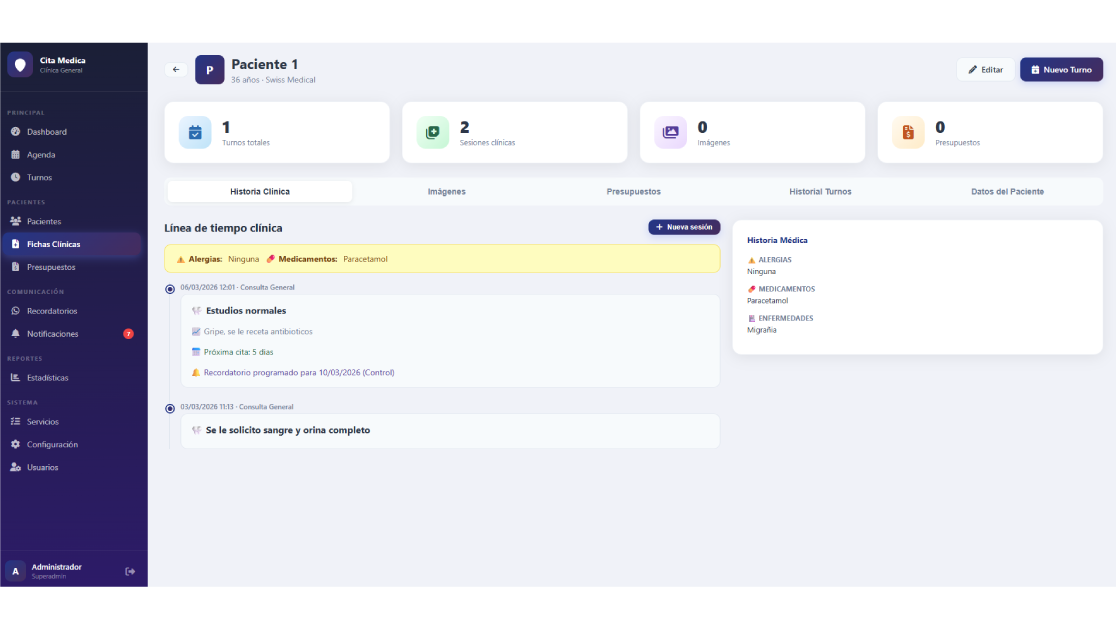Select the Datos del Paciente tab
Image resolution: width=1116 pixels, height=628 pixels.
point(1007,191)
